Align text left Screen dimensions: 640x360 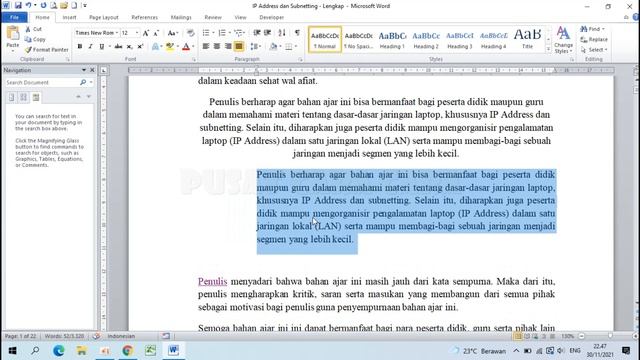pyautogui.click(x=206, y=47)
